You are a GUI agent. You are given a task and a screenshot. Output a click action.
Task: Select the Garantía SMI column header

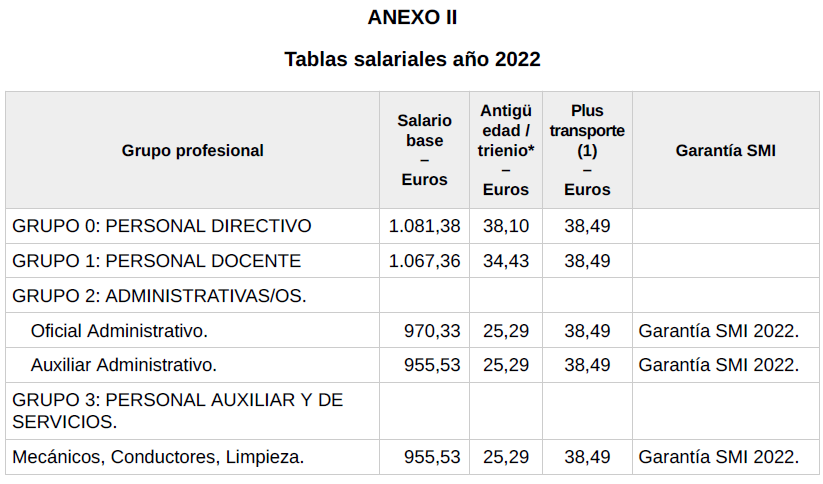(725, 151)
